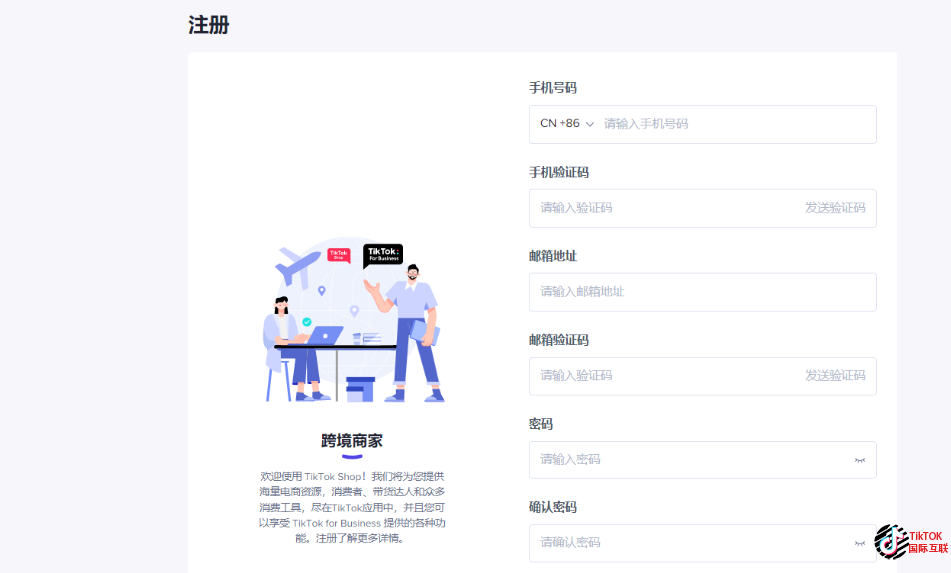Screen dimensions: 951x573
Task: Click the email address input field
Action: [702, 292]
